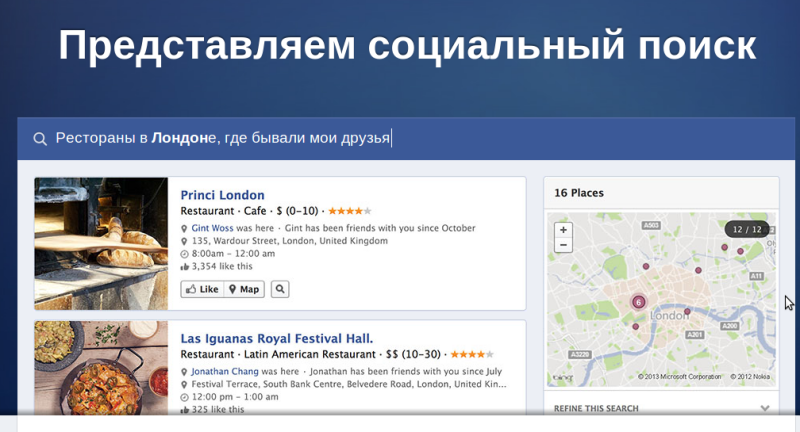Click clock icon beside 8:00am hours
Screen dimensions: 800x432
pos(185,253)
